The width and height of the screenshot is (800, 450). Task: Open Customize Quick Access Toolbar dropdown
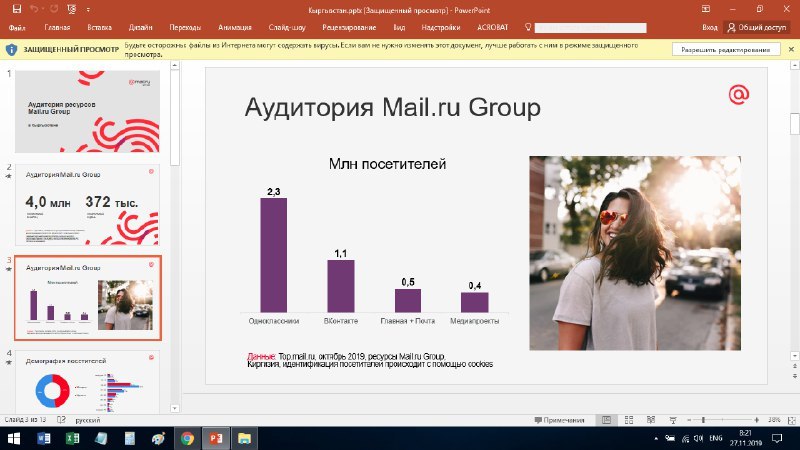coord(88,10)
